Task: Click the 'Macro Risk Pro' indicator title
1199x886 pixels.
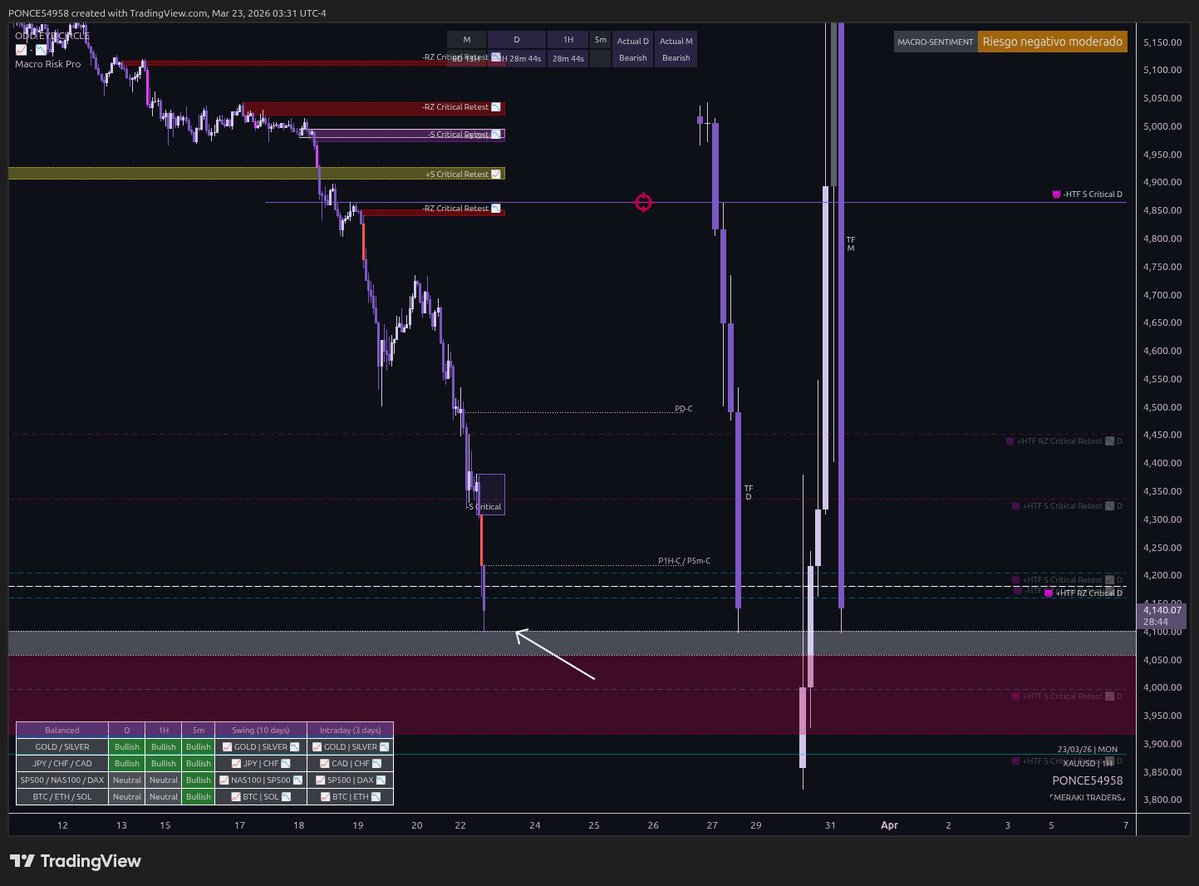Action: [x=47, y=64]
